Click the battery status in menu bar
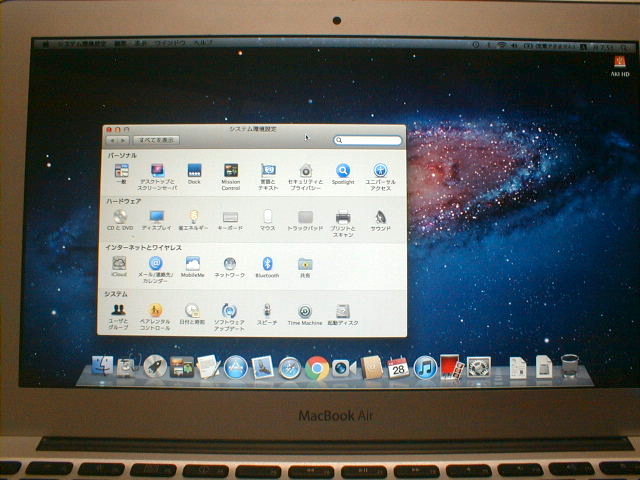This screenshot has width=640, height=480. pyautogui.click(x=551, y=47)
